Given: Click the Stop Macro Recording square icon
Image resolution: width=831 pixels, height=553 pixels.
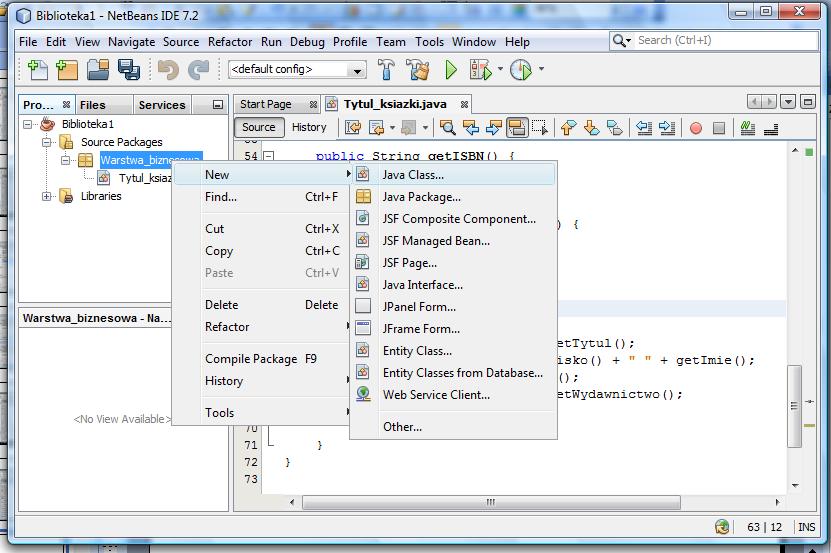Looking at the screenshot, I should click(x=719, y=128).
